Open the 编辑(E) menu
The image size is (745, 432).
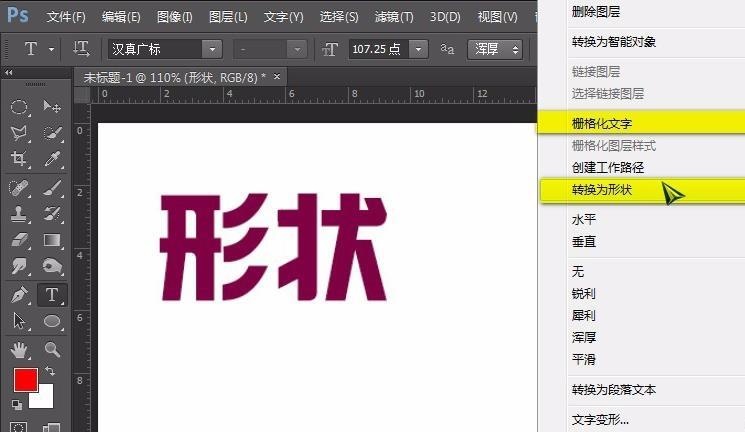pyautogui.click(x=121, y=17)
